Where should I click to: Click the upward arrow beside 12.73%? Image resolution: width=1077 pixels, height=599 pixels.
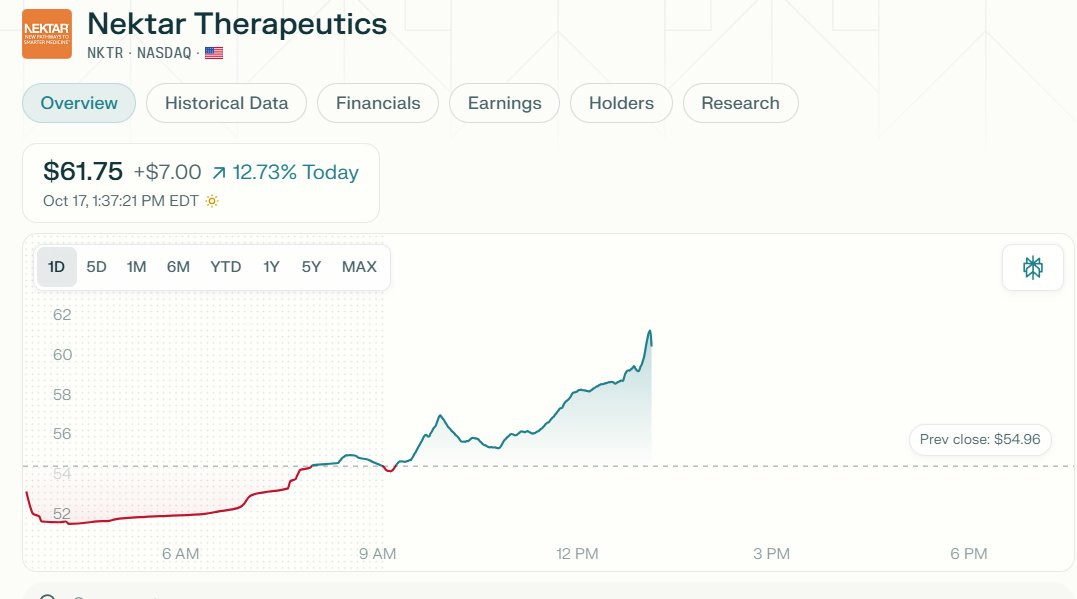[218, 172]
